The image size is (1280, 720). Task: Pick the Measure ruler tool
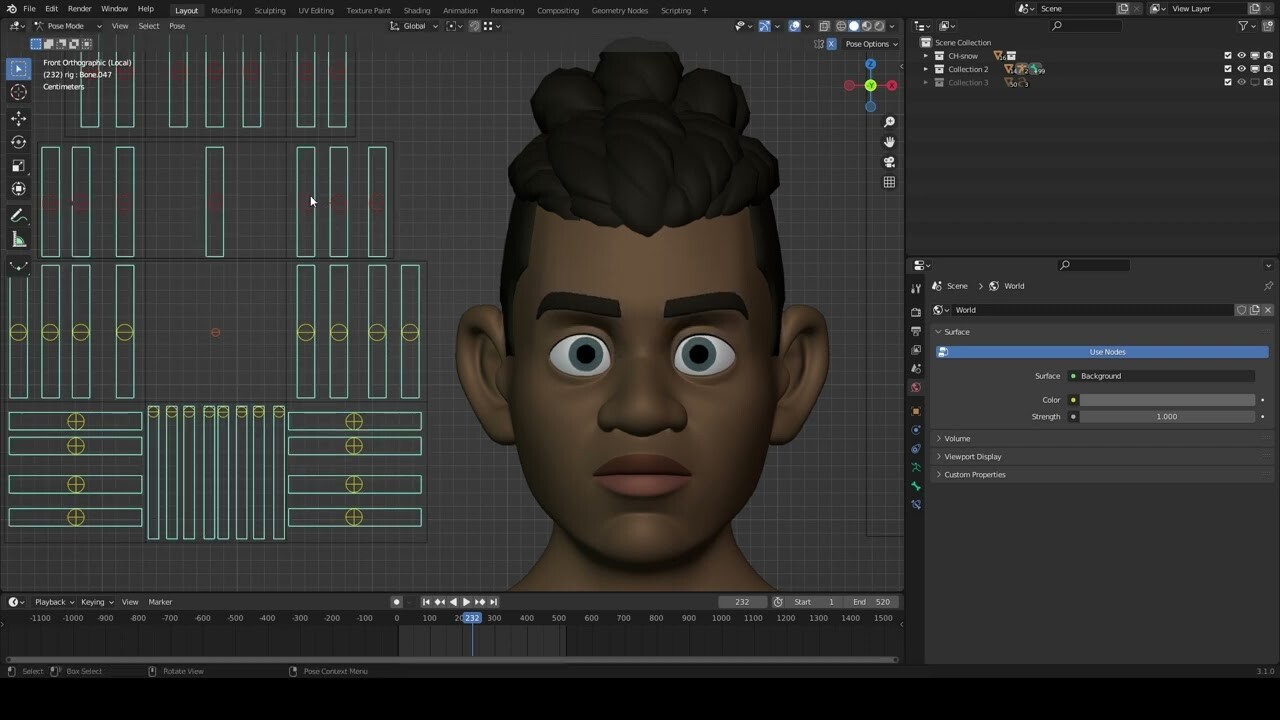pyautogui.click(x=18, y=240)
